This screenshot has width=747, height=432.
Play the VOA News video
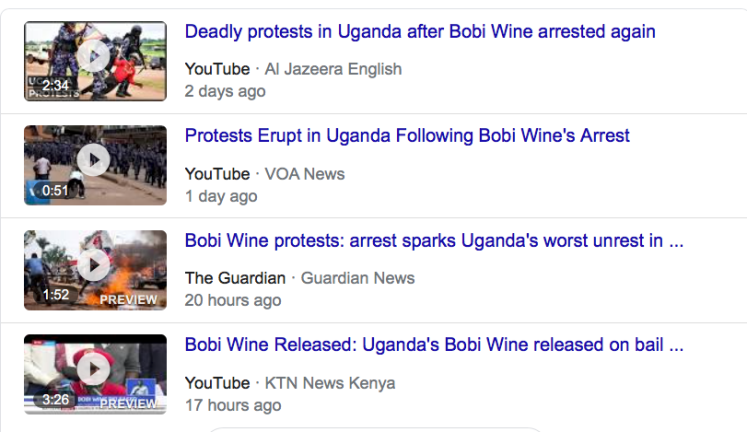94,160
